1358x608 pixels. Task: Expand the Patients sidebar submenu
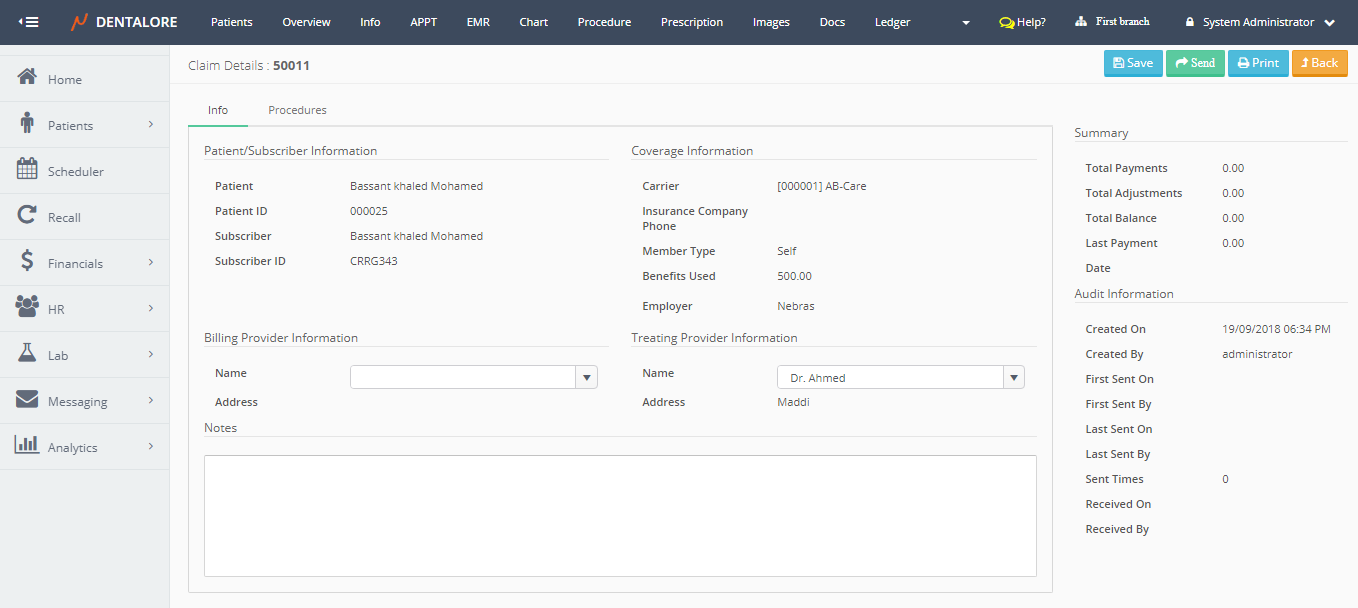[151, 125]
